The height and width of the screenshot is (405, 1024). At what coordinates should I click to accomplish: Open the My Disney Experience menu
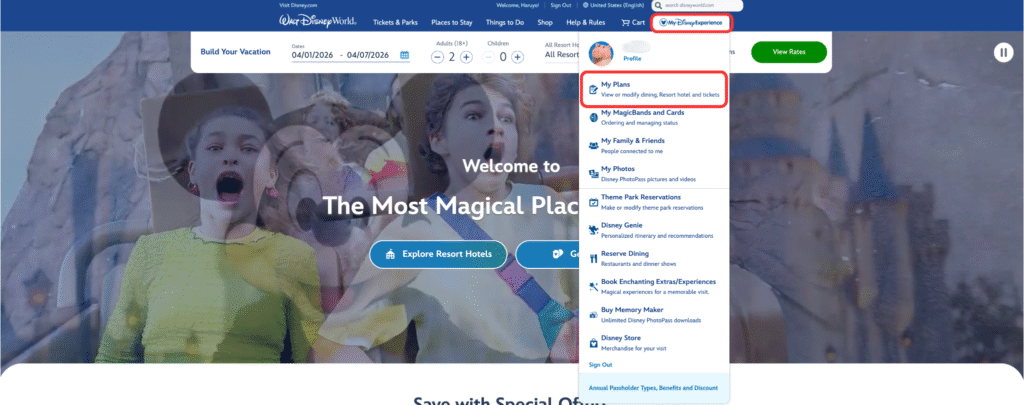pyautogui.click(x=692, y=23)
